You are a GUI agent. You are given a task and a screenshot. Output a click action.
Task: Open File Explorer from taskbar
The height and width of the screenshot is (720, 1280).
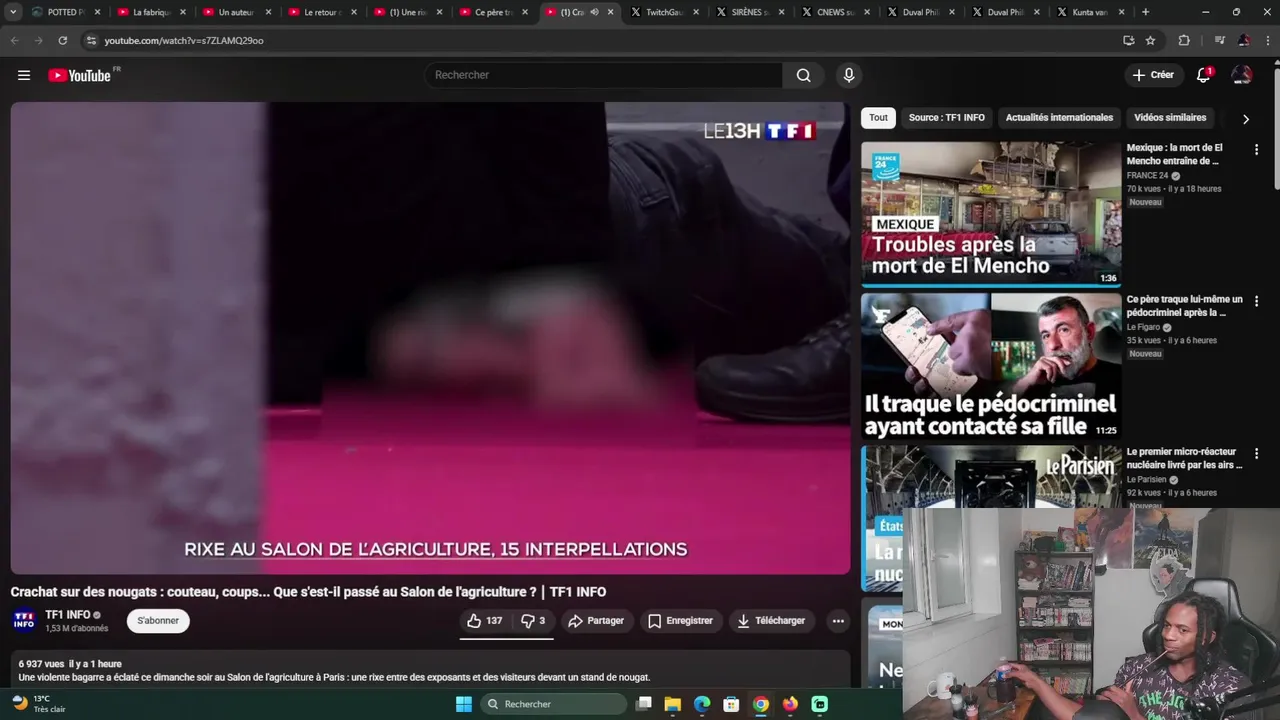(x=673, y=704)
